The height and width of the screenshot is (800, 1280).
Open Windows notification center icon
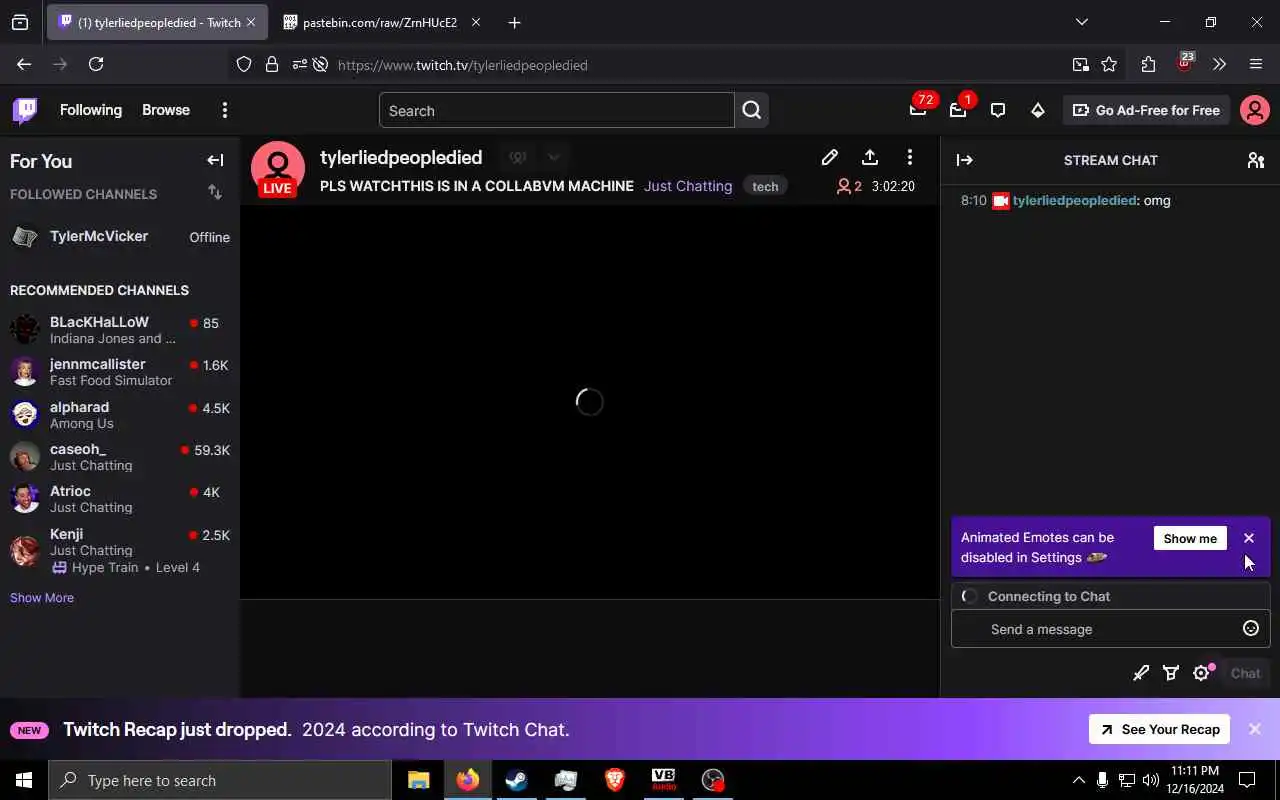pyautogui.click(x=1247, y=780)
